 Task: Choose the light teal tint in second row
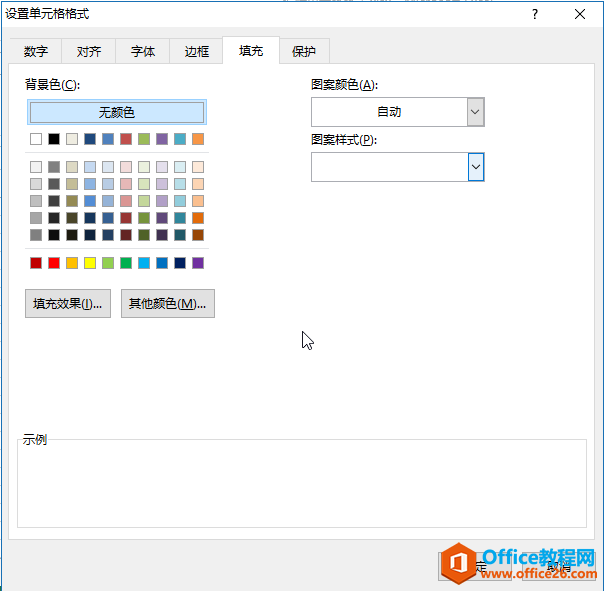click(x=180, y=184)
